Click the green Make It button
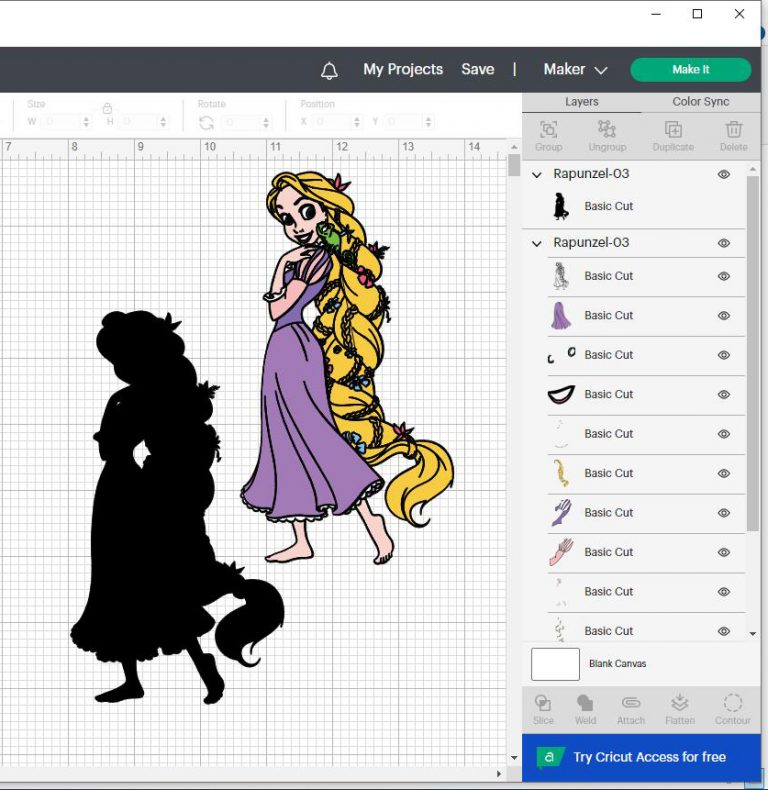 click(x=690, y=70)
